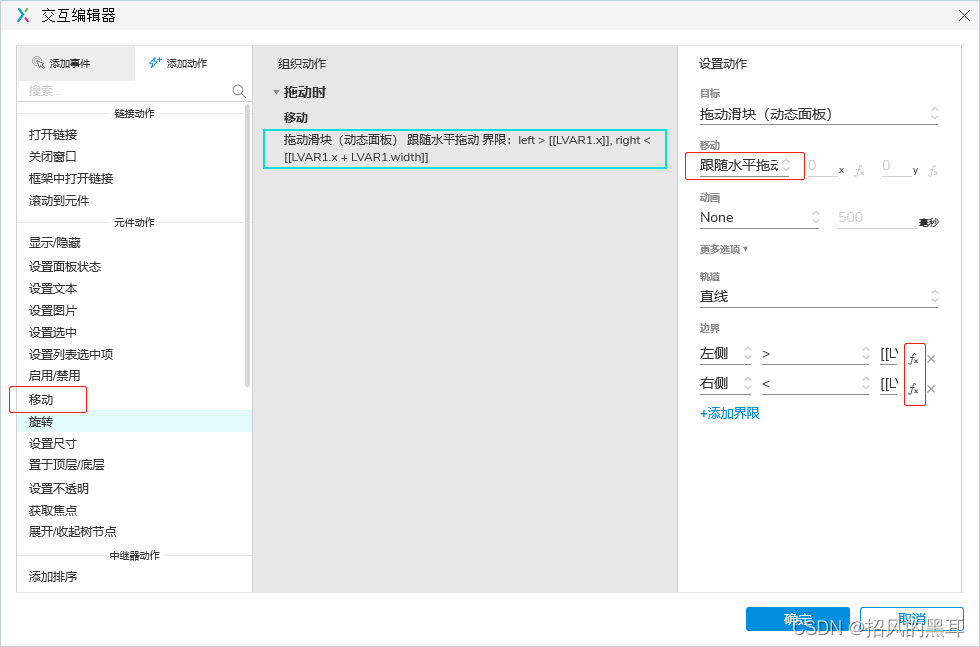This screenshot has width=980, height=647.
Task: Open the < comparison operator dropdown
Action: point(816,384)
